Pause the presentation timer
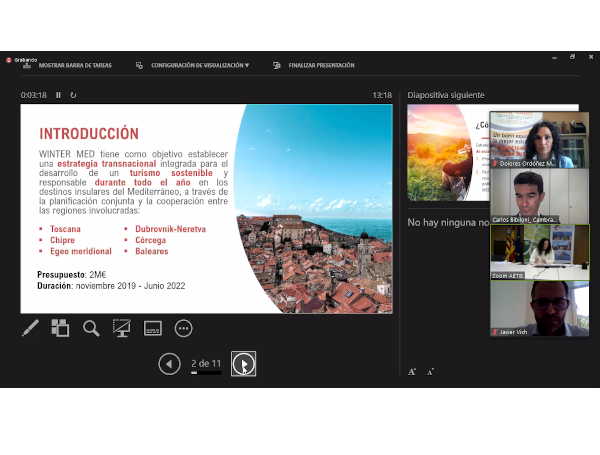 click(x=58, y=95)
